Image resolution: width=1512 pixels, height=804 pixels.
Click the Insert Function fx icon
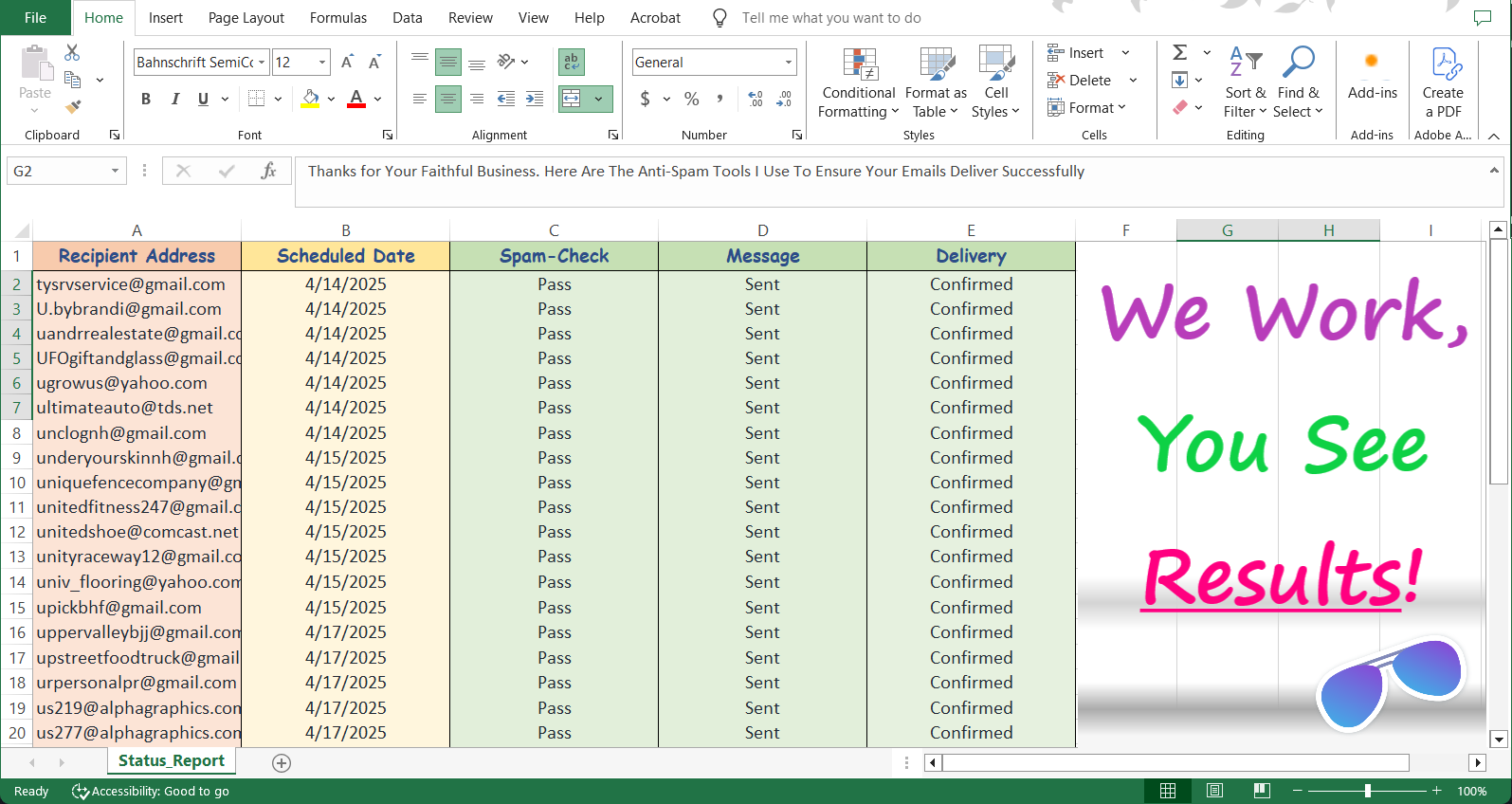[x=268, y=171]
